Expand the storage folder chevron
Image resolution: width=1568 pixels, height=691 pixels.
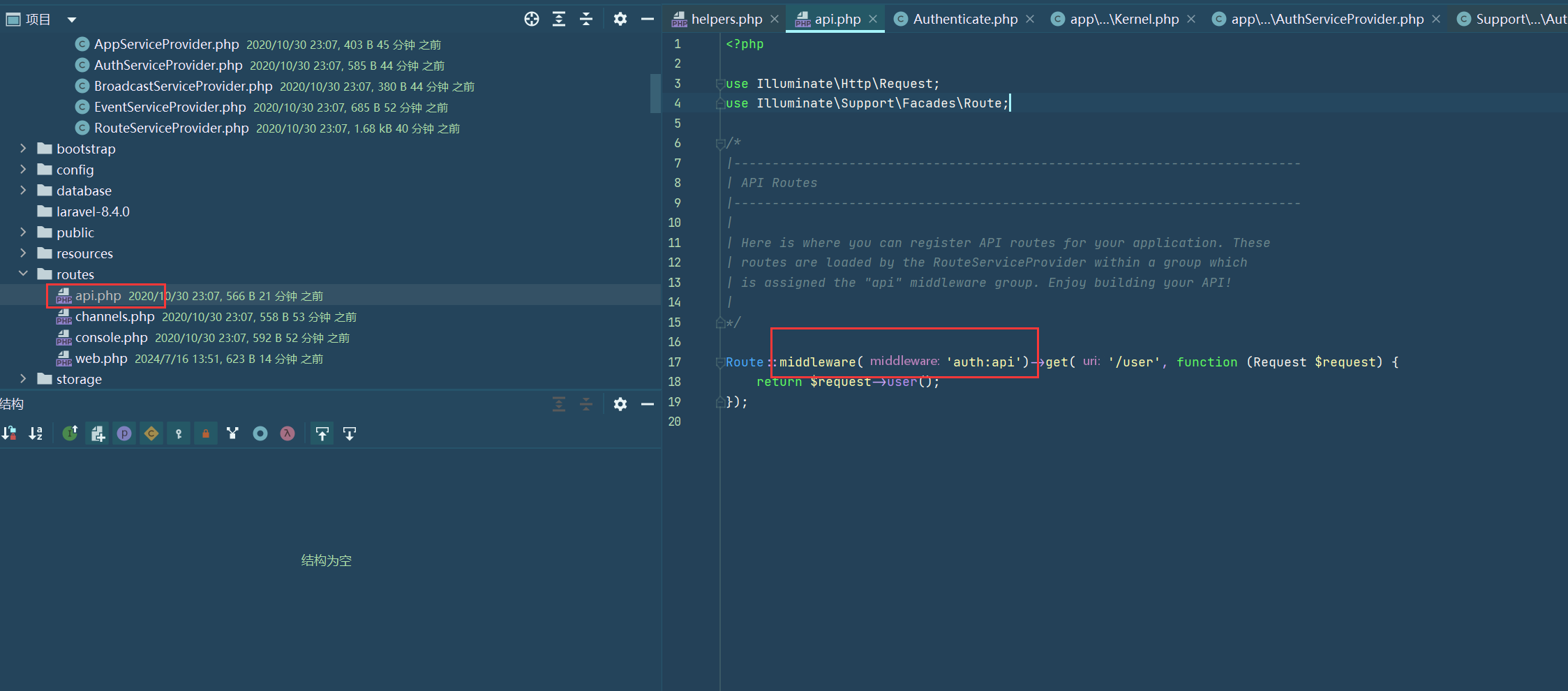(23, 379)
